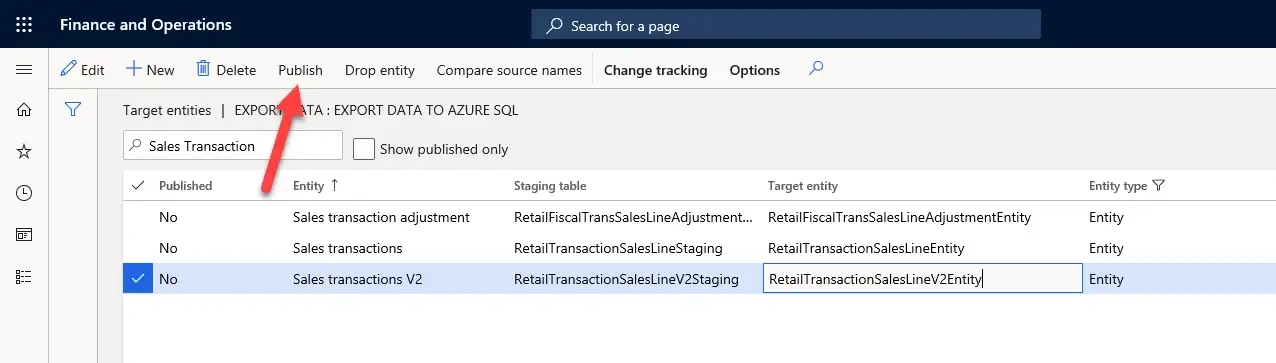Expand the hamburger navigation pane
This screenshot has height=363, width=1276.
tap(25, 70)
